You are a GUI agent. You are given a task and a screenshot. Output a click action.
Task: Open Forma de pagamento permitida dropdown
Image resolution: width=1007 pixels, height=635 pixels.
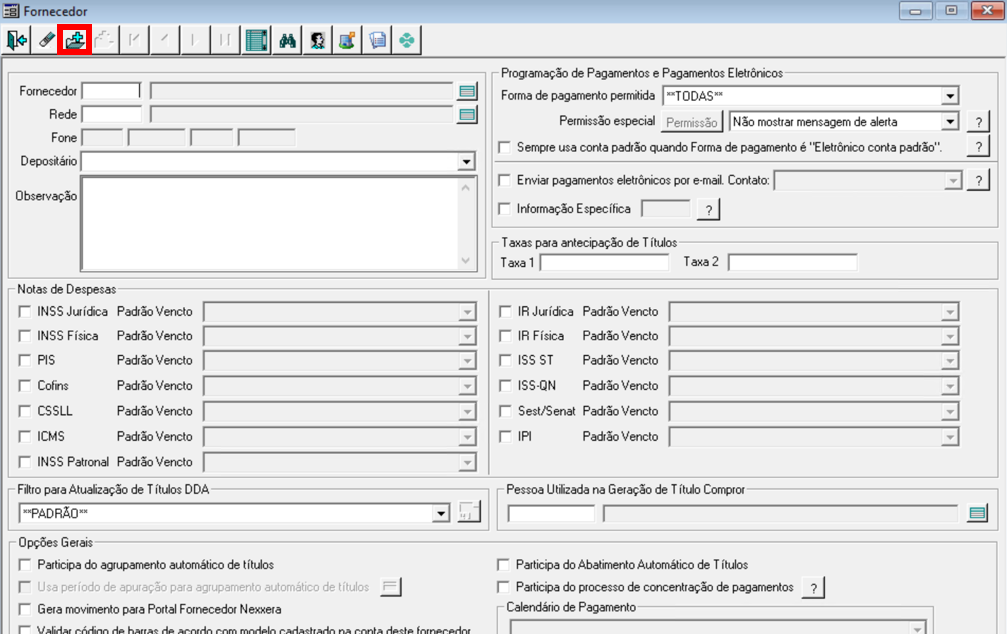pos(950,96)
